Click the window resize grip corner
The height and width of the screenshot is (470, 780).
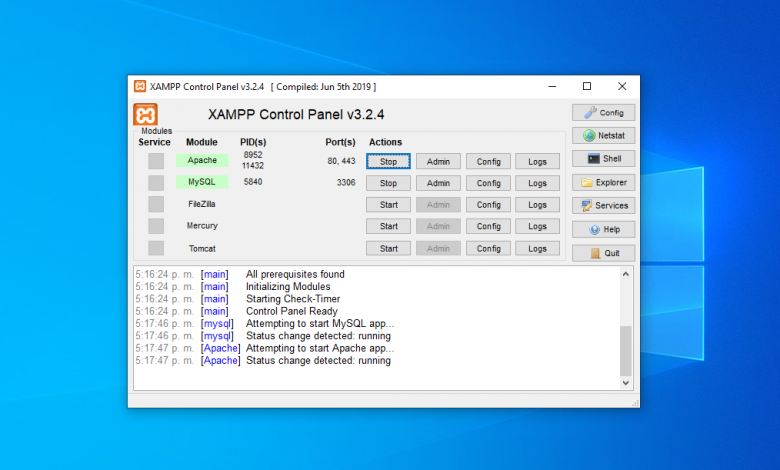point(635,403)
